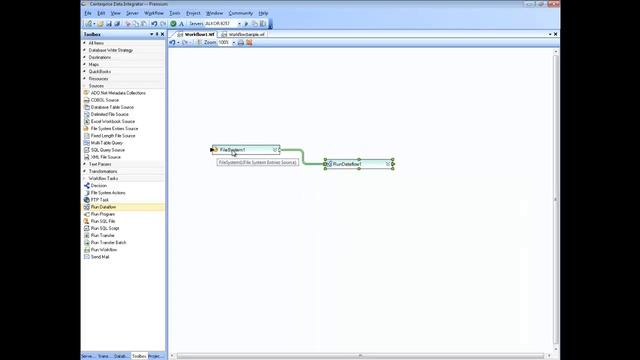Switch to the Project bottom panel tab
640x360 pixels.
[x=155, y=356]
